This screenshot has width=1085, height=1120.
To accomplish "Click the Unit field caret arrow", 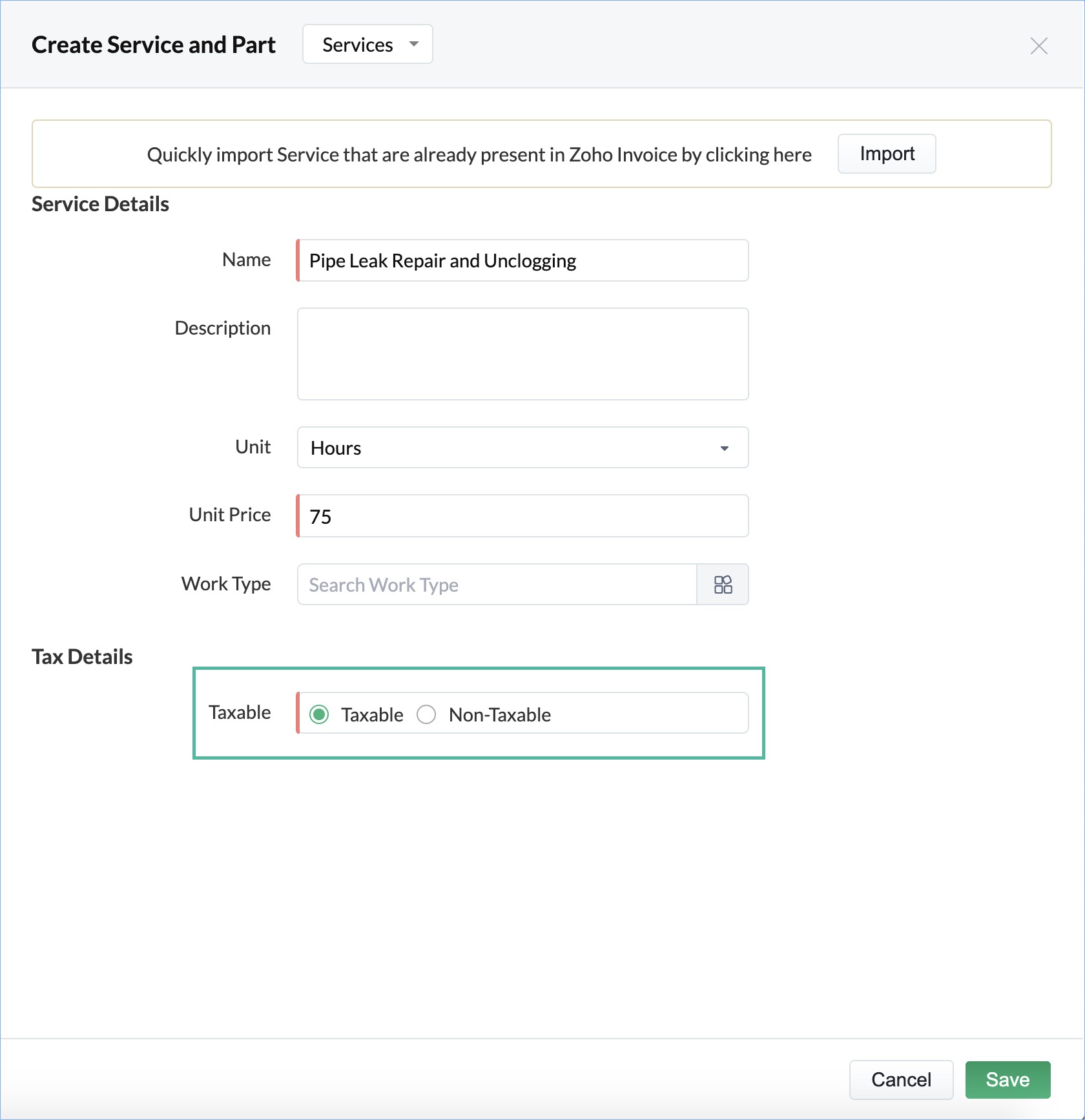I will pyautogui.click(x=725, y=448).
